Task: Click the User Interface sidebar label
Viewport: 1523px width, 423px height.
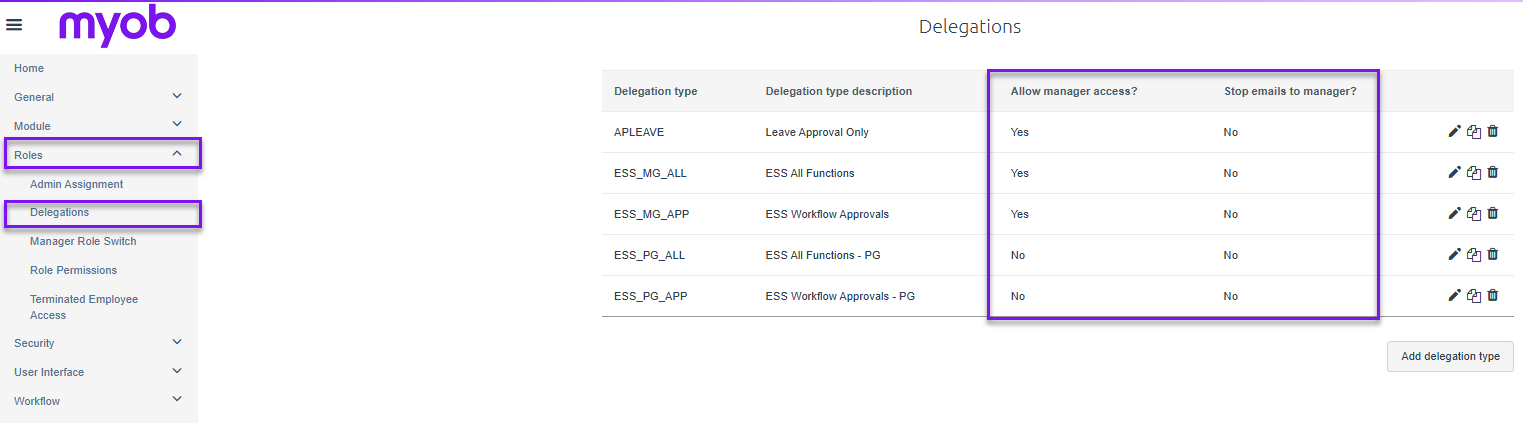Action: pyautogui.click(x=49, y=372)
